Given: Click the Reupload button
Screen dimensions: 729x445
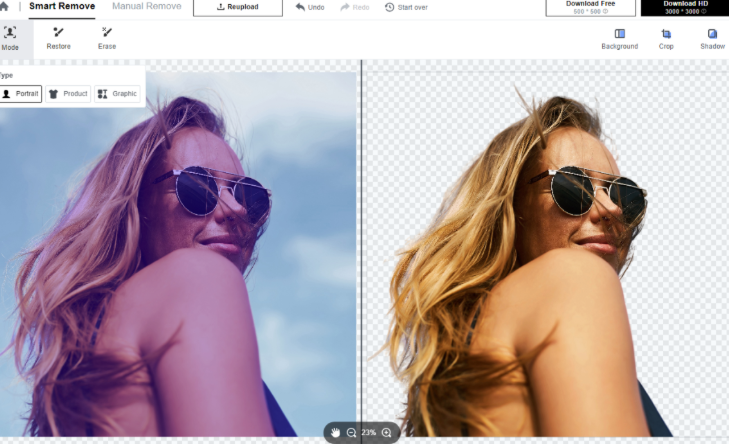Looking at the screenshot, I should click(x=237, y=7).
